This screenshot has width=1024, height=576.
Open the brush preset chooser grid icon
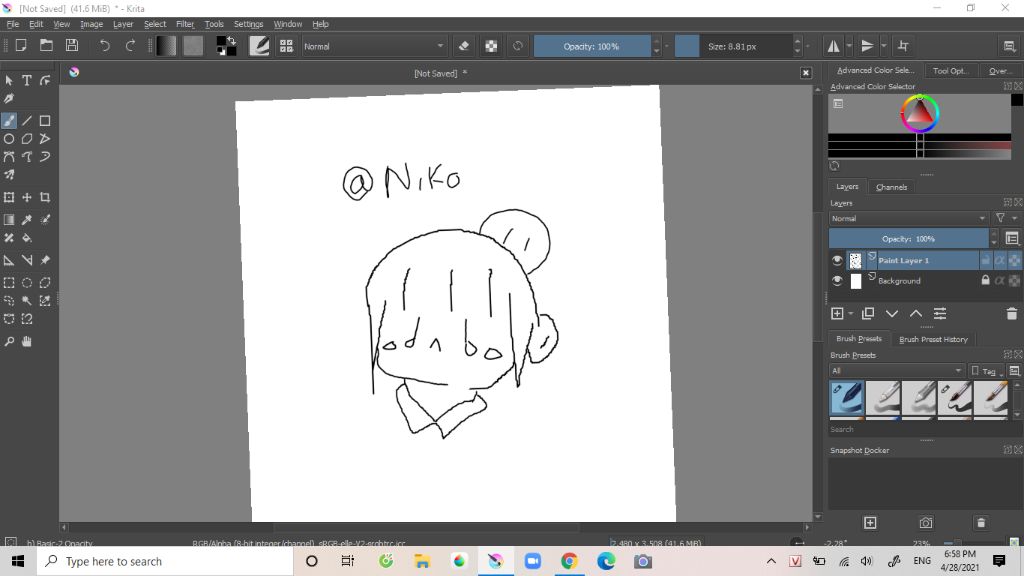click(x=286, y=46)
